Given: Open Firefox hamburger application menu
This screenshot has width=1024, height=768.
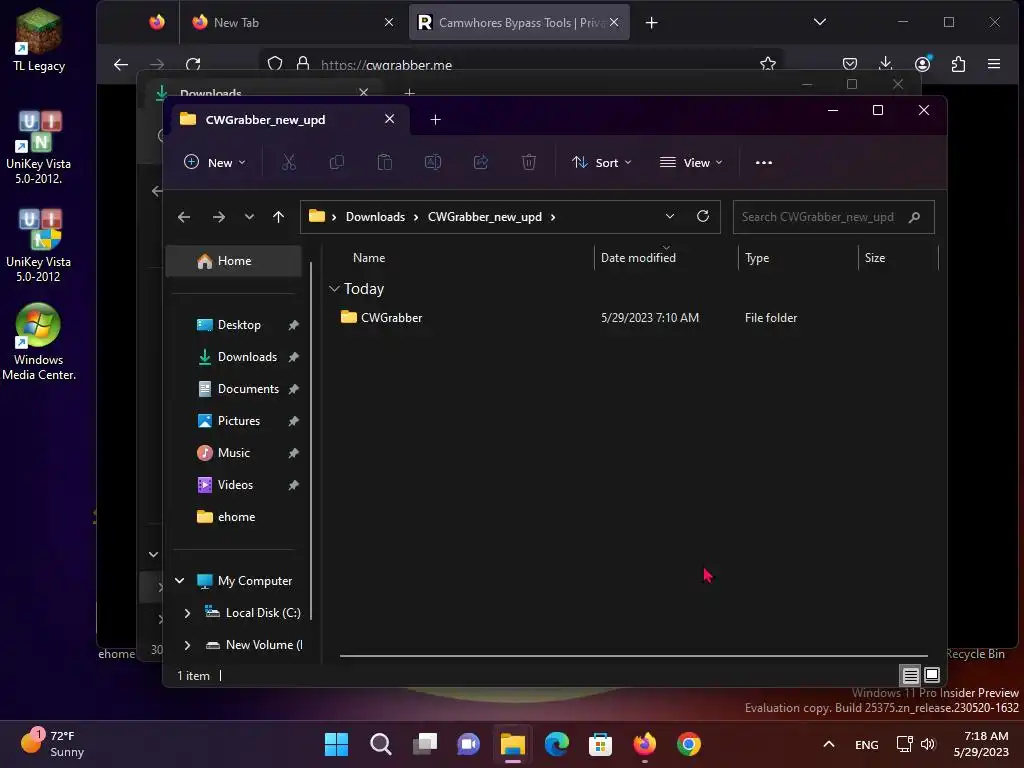Looking at the screenshot, I should pyautogui.click(x=994, y=64).
